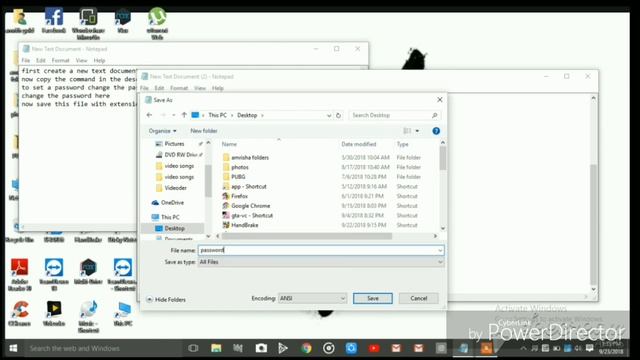Open File Explorer from the taskbar
Image resolution: width=640 pixels, height=360 pixels.
(216, 348)
